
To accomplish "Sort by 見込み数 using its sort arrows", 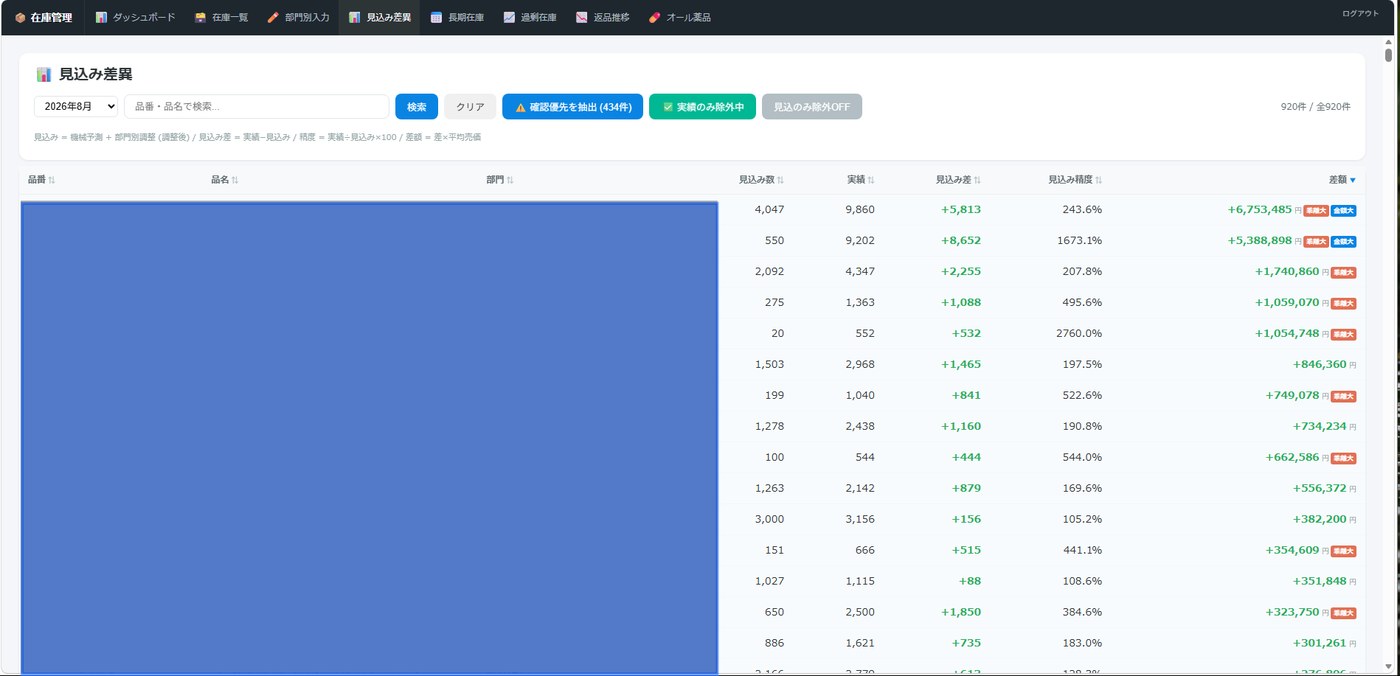I will (x=781, y=180).
